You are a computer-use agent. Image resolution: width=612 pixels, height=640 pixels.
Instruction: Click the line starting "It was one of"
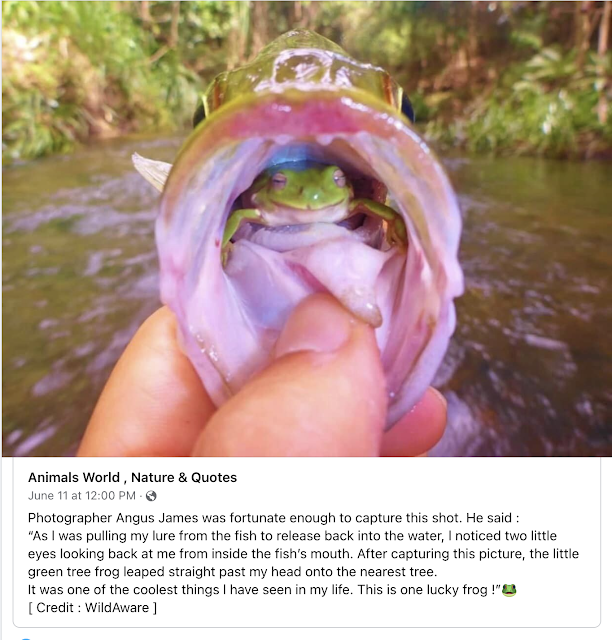tap(272, 590)
